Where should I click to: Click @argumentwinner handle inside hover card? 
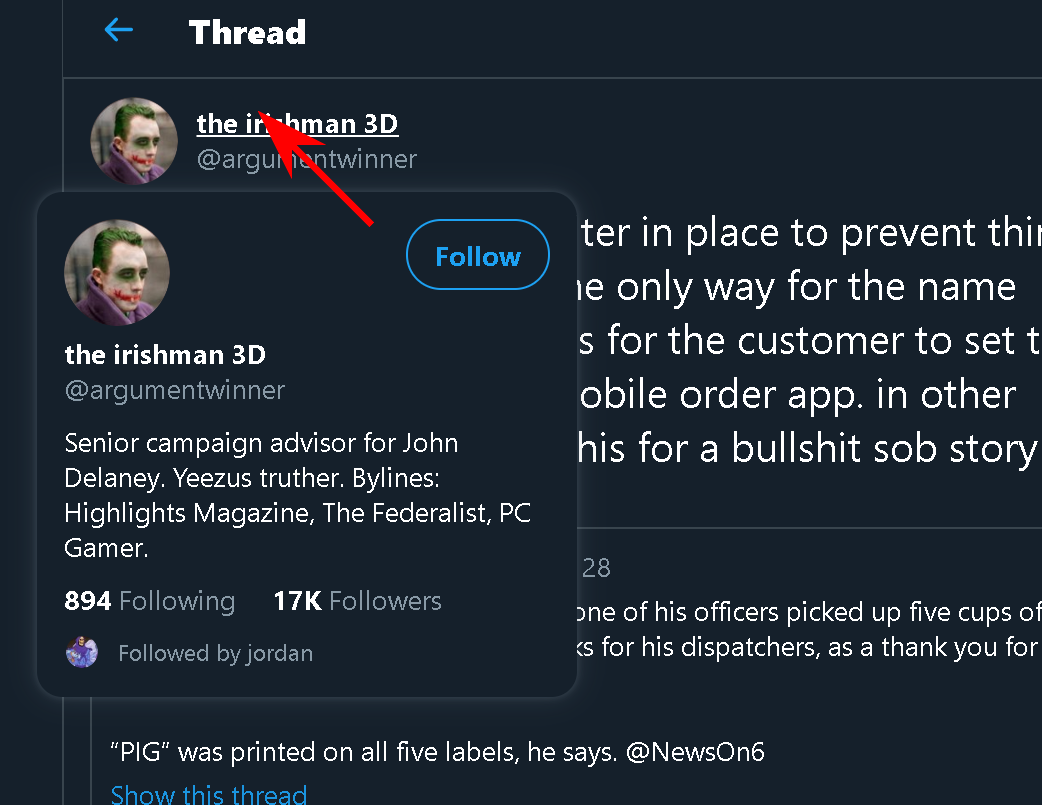click(x=174, y=390)
